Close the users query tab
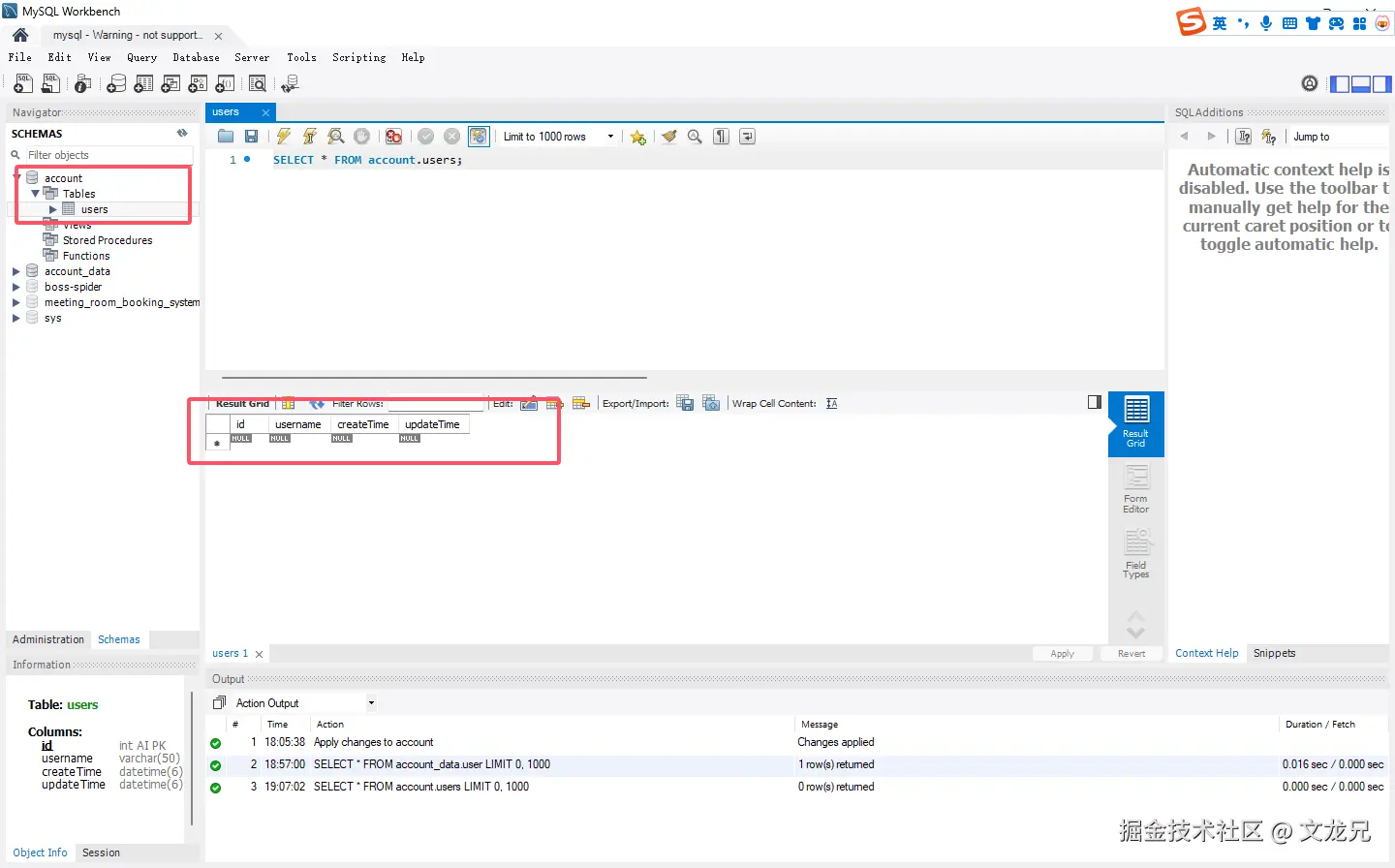Screen dimensions: 1395x868 click(265, 113)
